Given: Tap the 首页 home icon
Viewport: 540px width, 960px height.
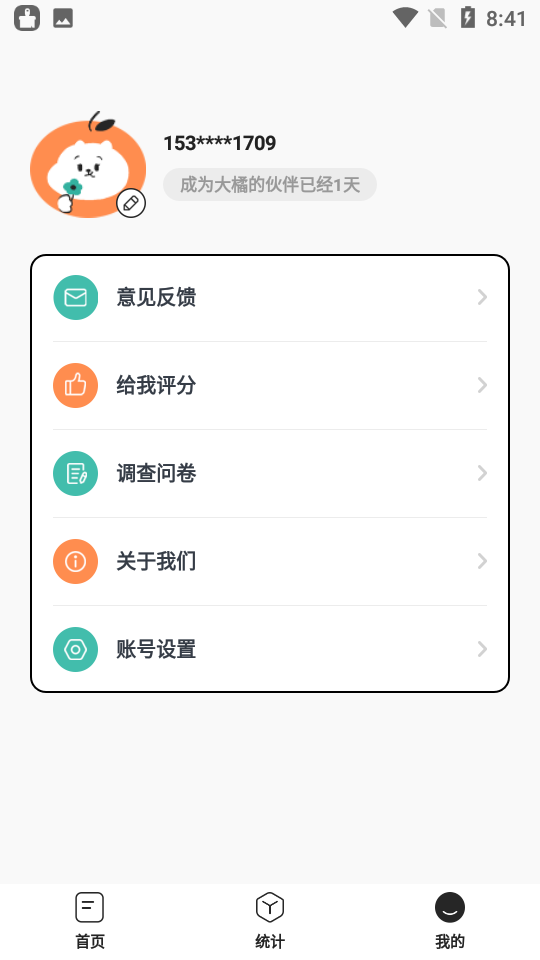Looking at the screenshot, I should (x=89, y=907).
